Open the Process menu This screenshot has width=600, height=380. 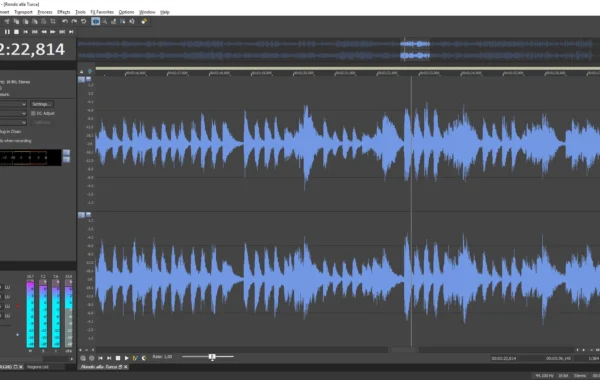coord(45,12)
